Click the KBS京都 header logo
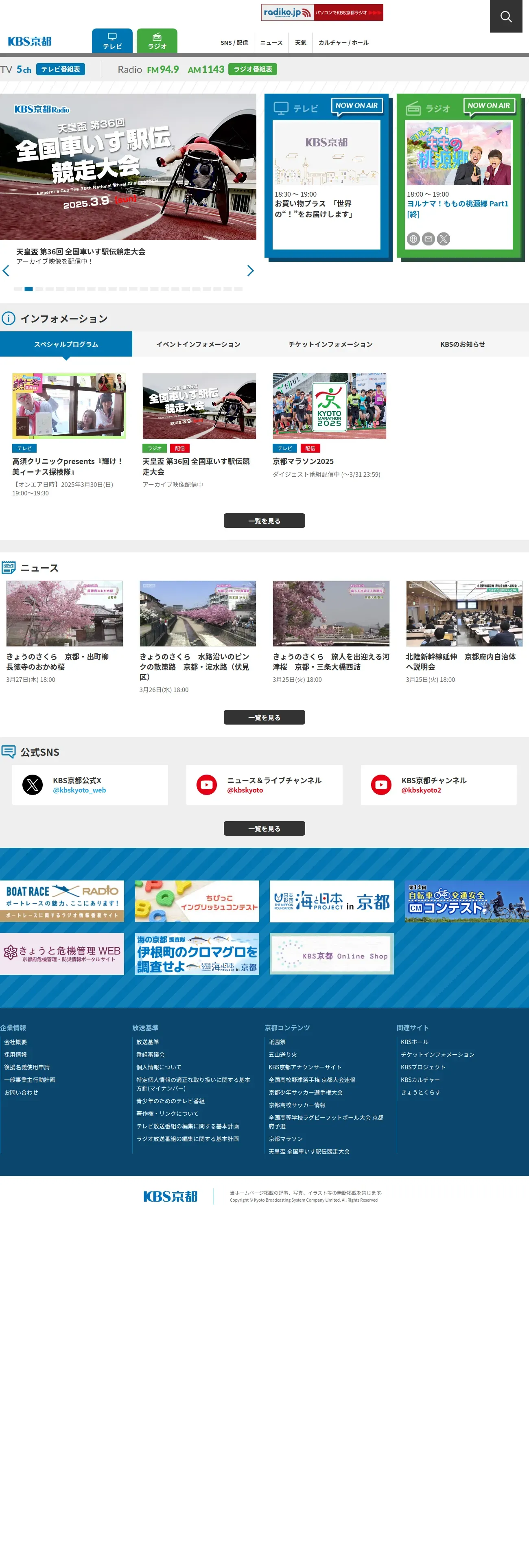The image size is (529, 1568). coord(30,42)
